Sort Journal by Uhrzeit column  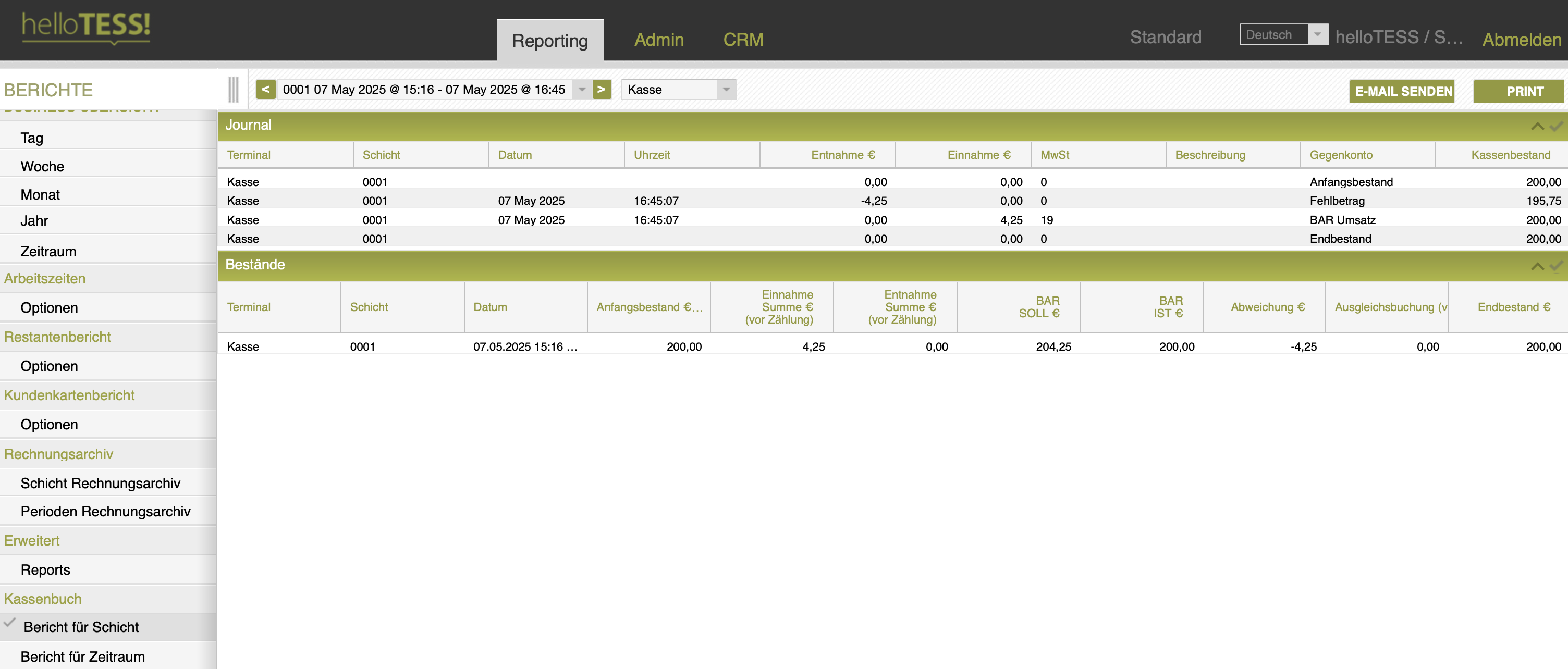tap(692, 154)
